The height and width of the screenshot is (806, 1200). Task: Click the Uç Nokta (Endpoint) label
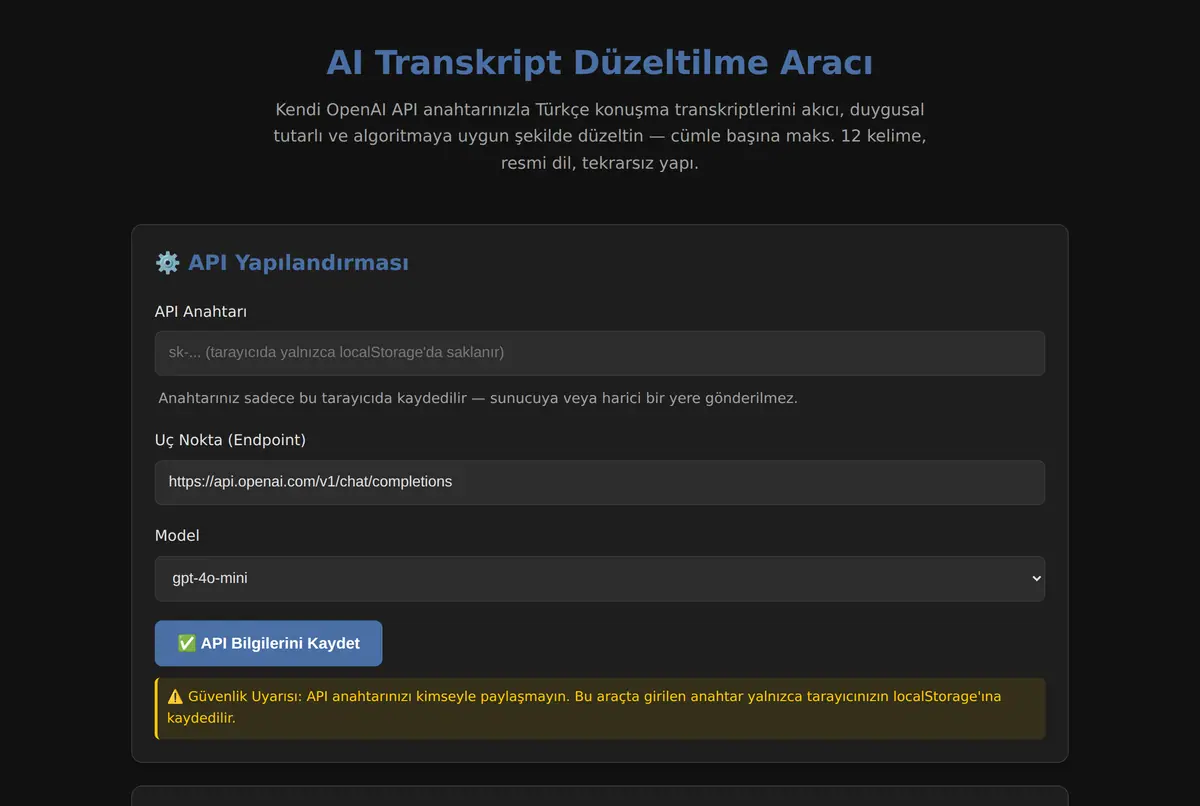click(x=230, y=440)
